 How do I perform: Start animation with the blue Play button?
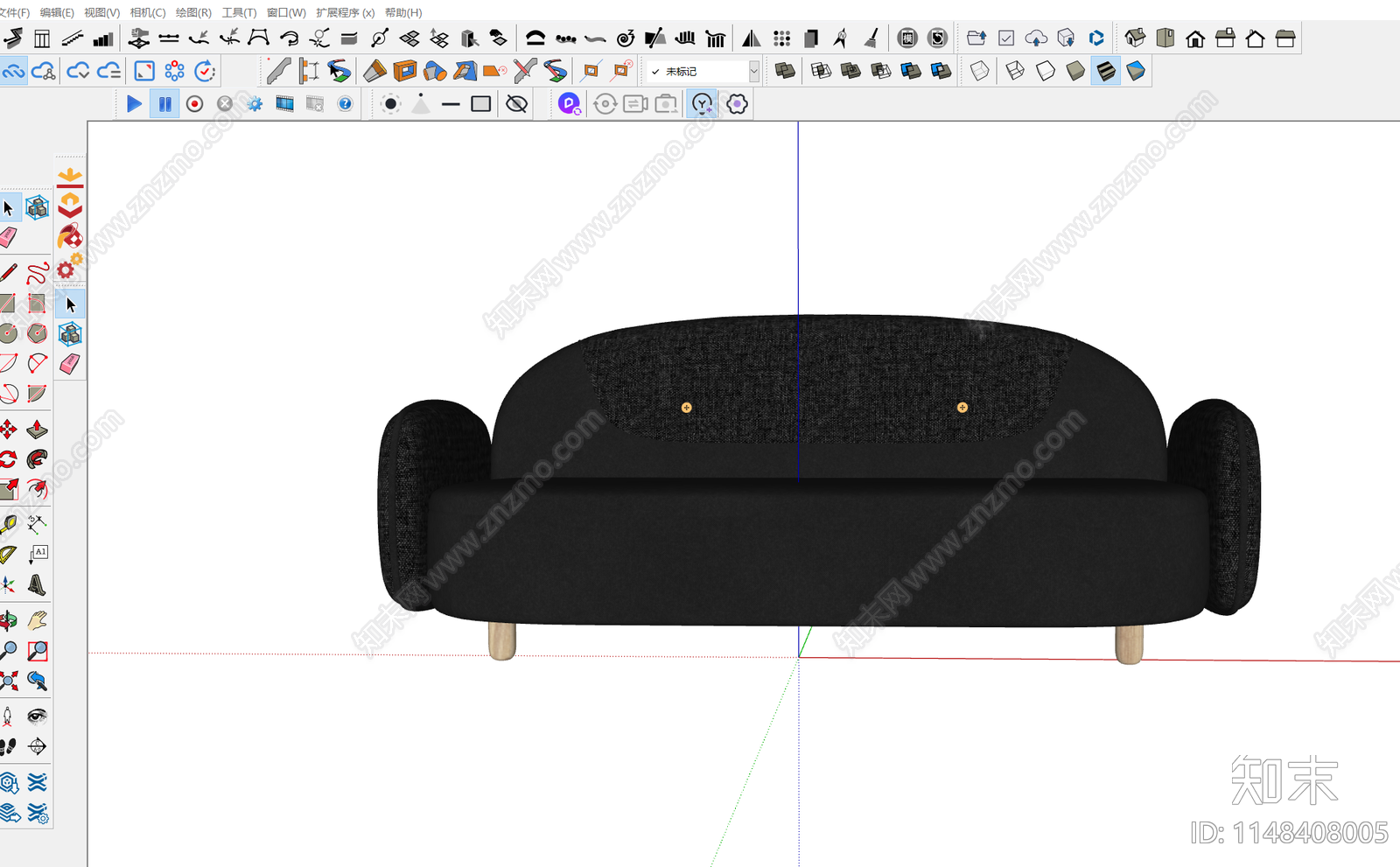134,104
